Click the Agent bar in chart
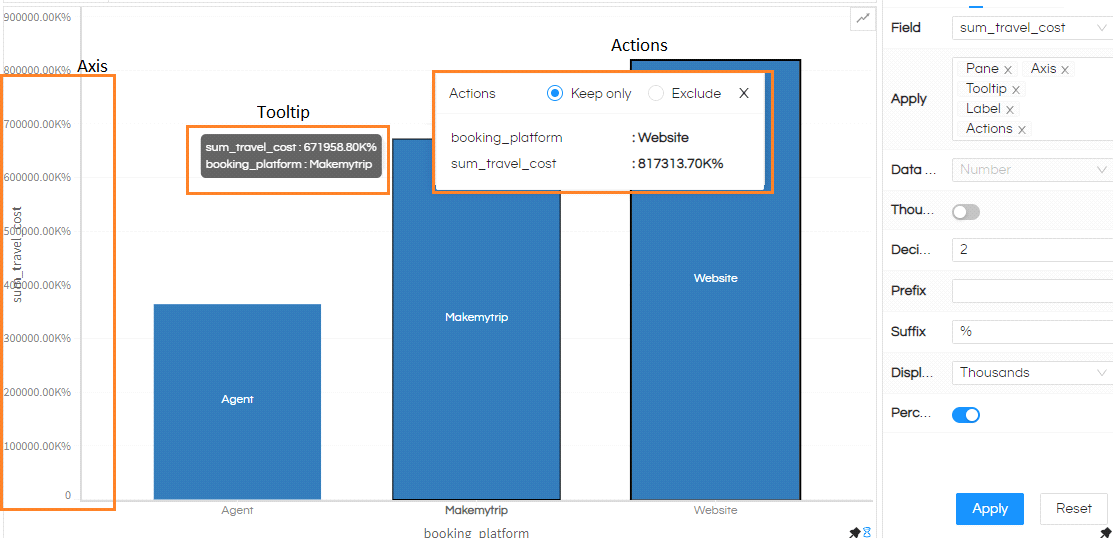Screen dimensions: 1113x538 click(x=237, y=402)
